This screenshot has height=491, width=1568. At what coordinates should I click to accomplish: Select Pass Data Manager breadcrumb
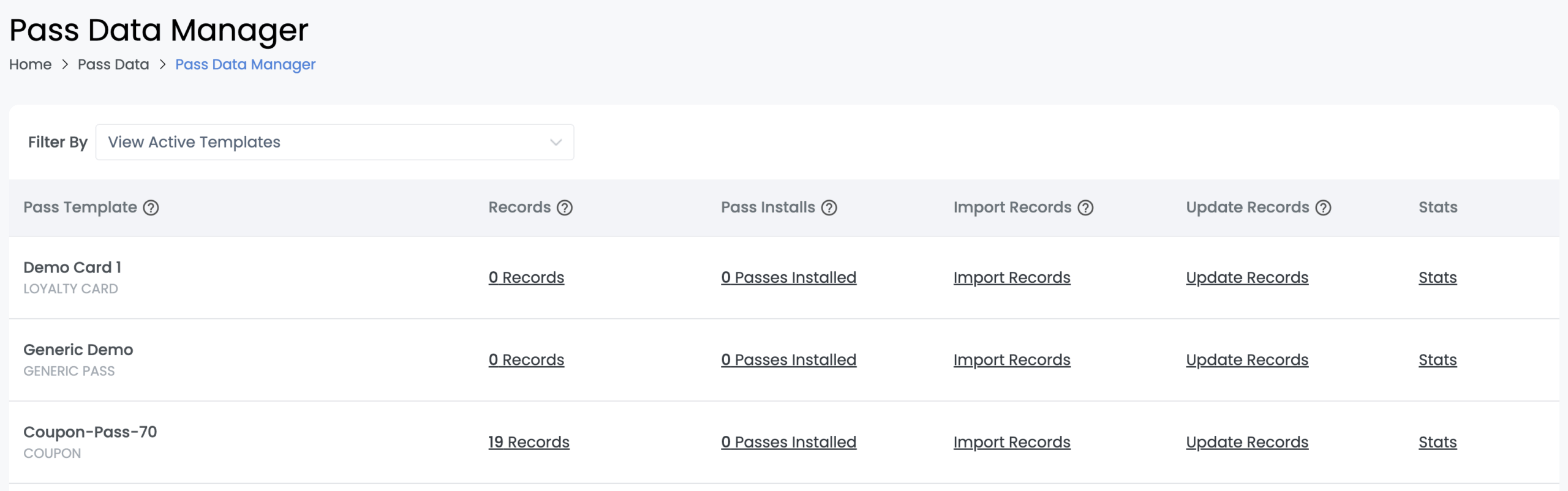(245, 65)
